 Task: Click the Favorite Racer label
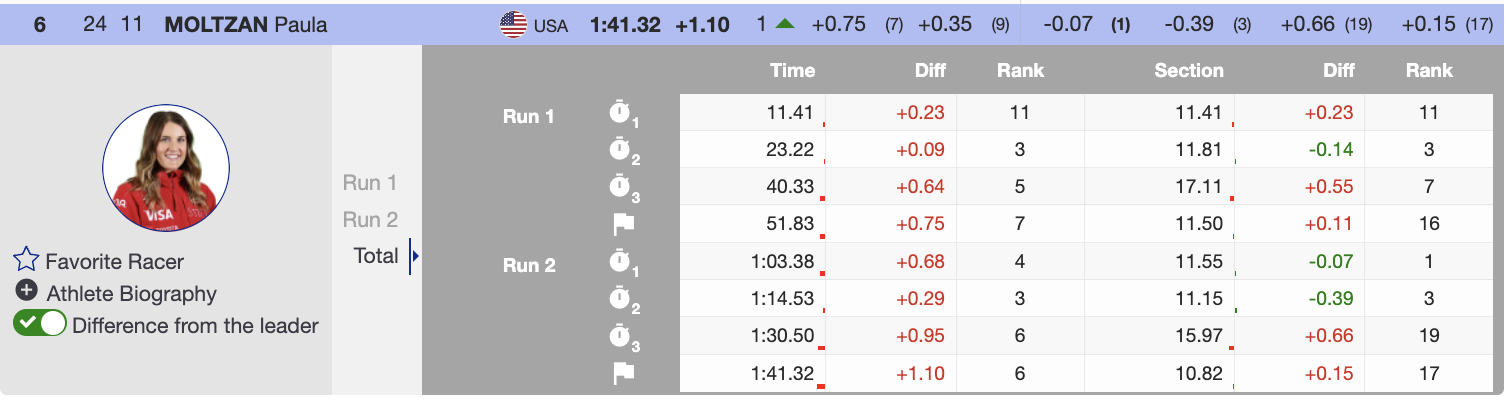pyautogui.click(x=114, y=262)
